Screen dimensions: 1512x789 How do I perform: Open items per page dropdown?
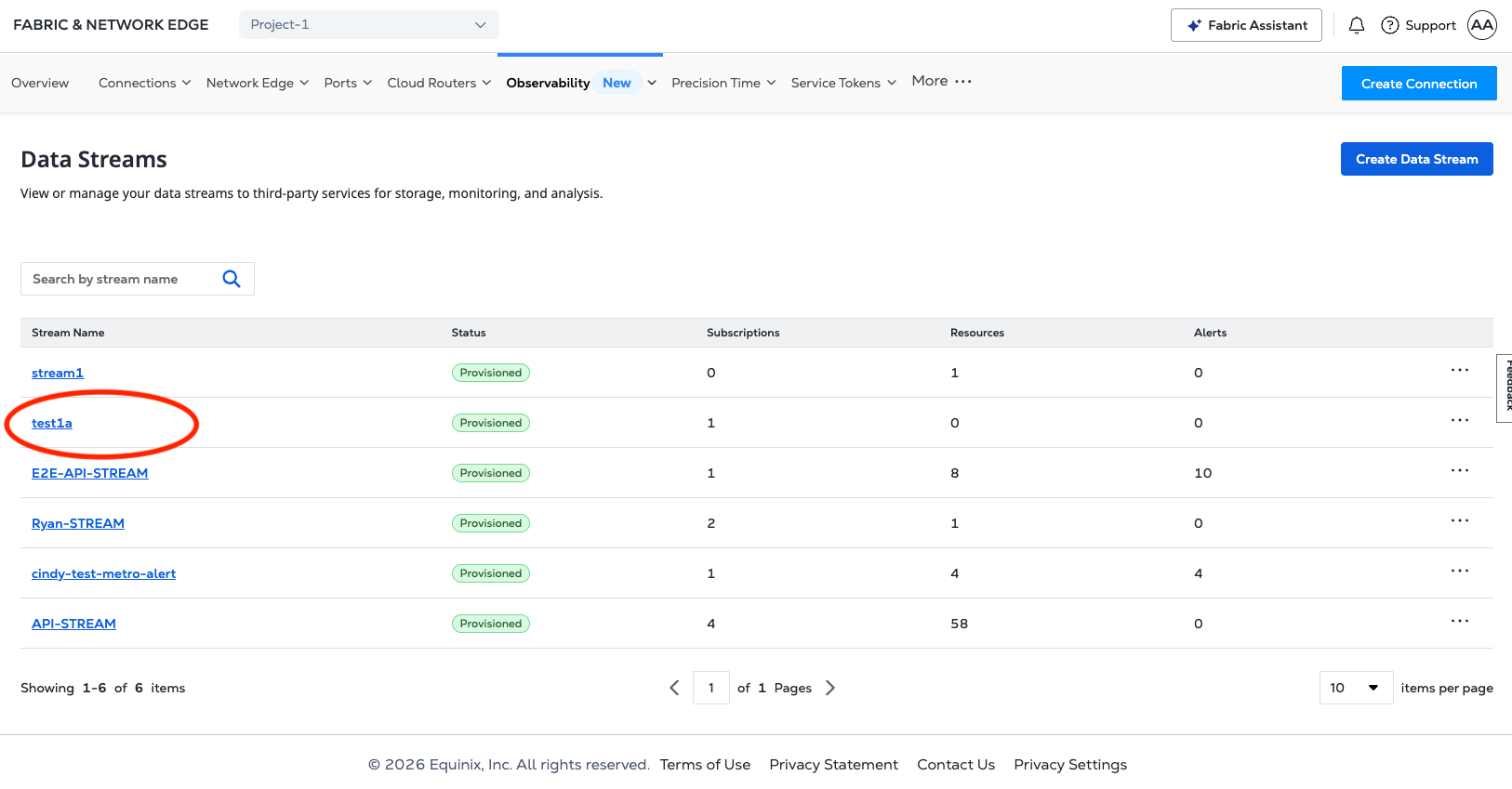tap(1355, 688)
